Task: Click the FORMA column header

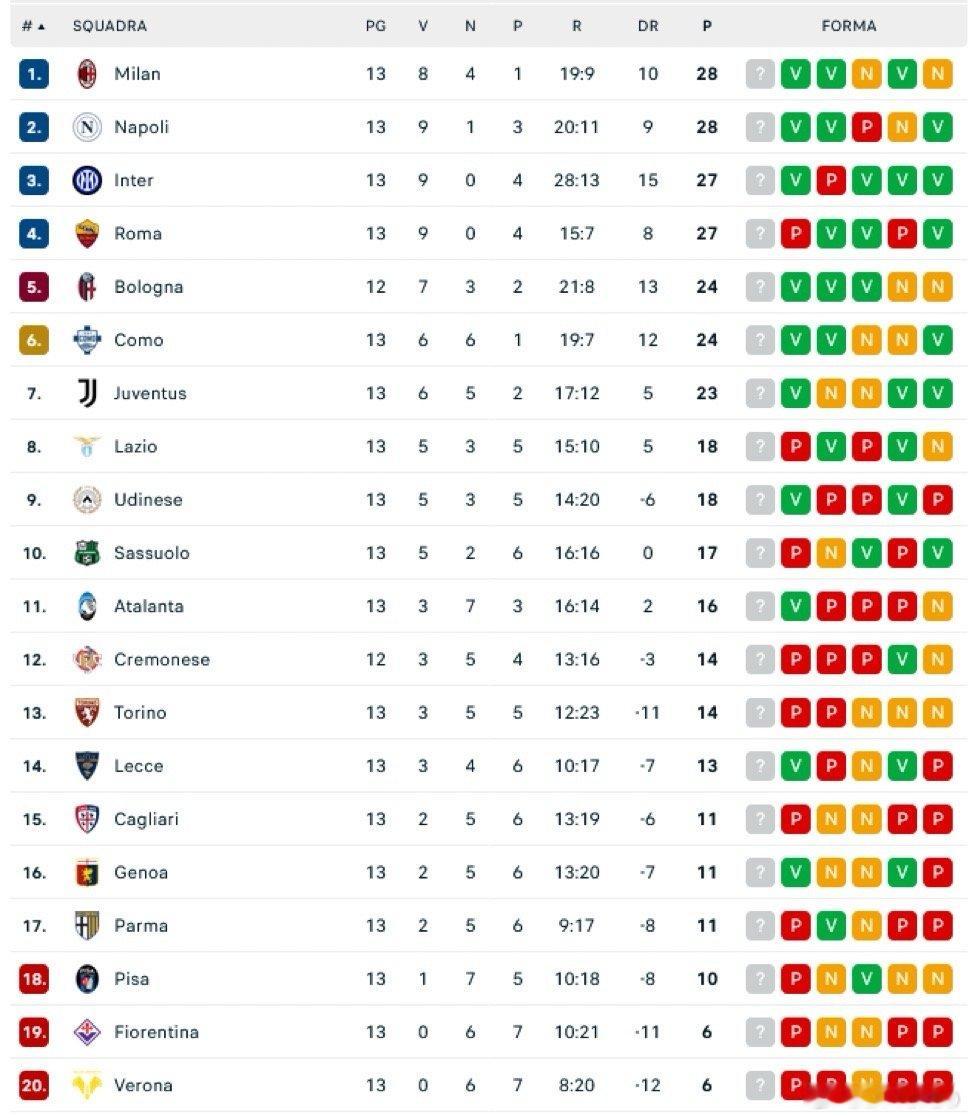Action: click(848, 26)
